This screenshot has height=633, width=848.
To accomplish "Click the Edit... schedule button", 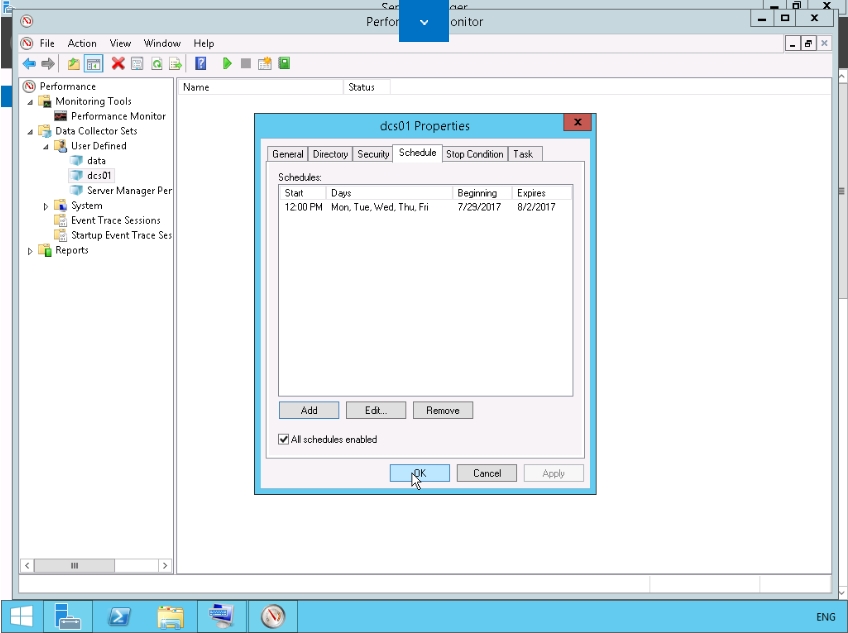I will [375, 410].
